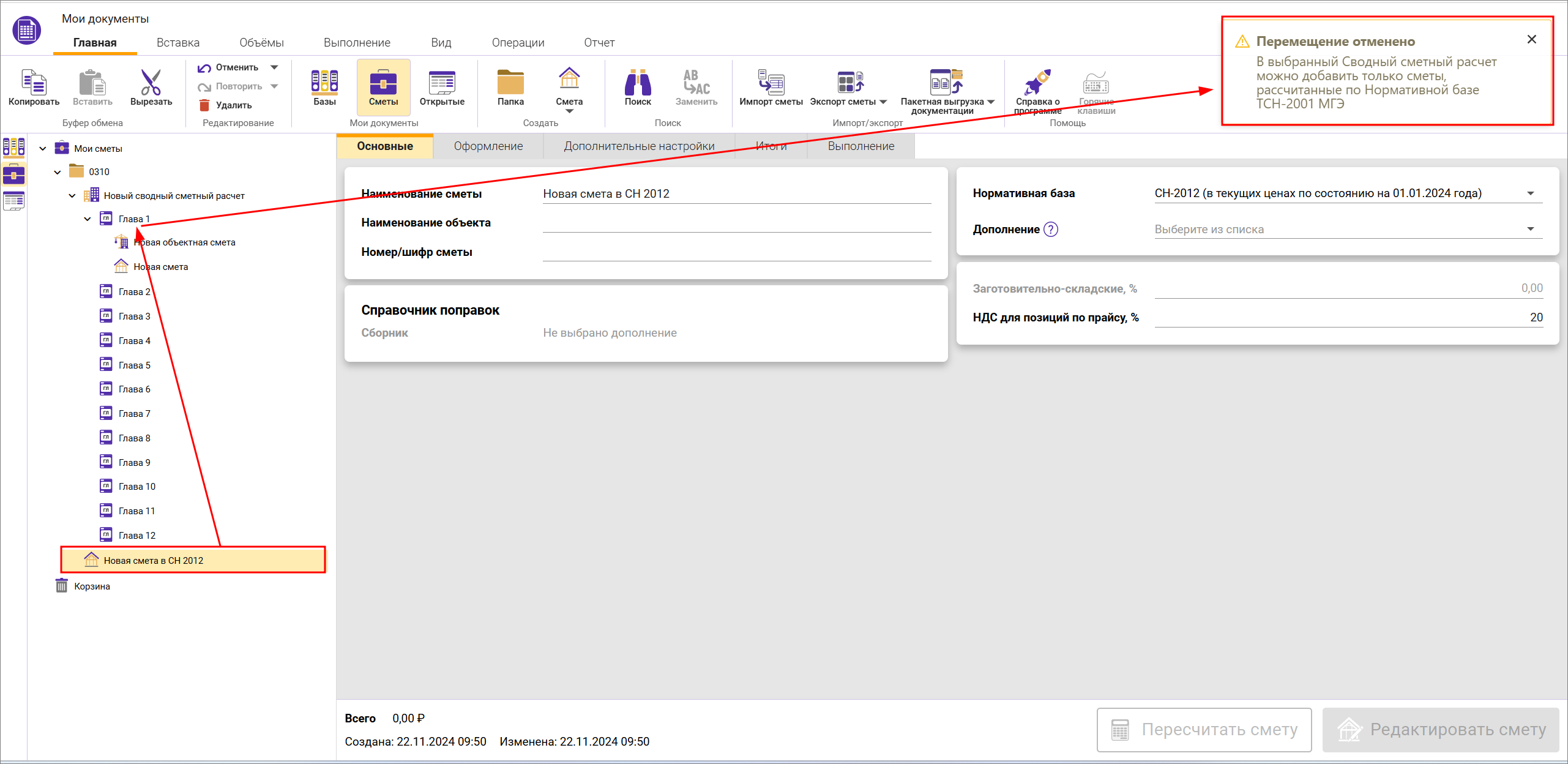
Task: Click the Импорт сметы icon
Action: pos(771,83)
